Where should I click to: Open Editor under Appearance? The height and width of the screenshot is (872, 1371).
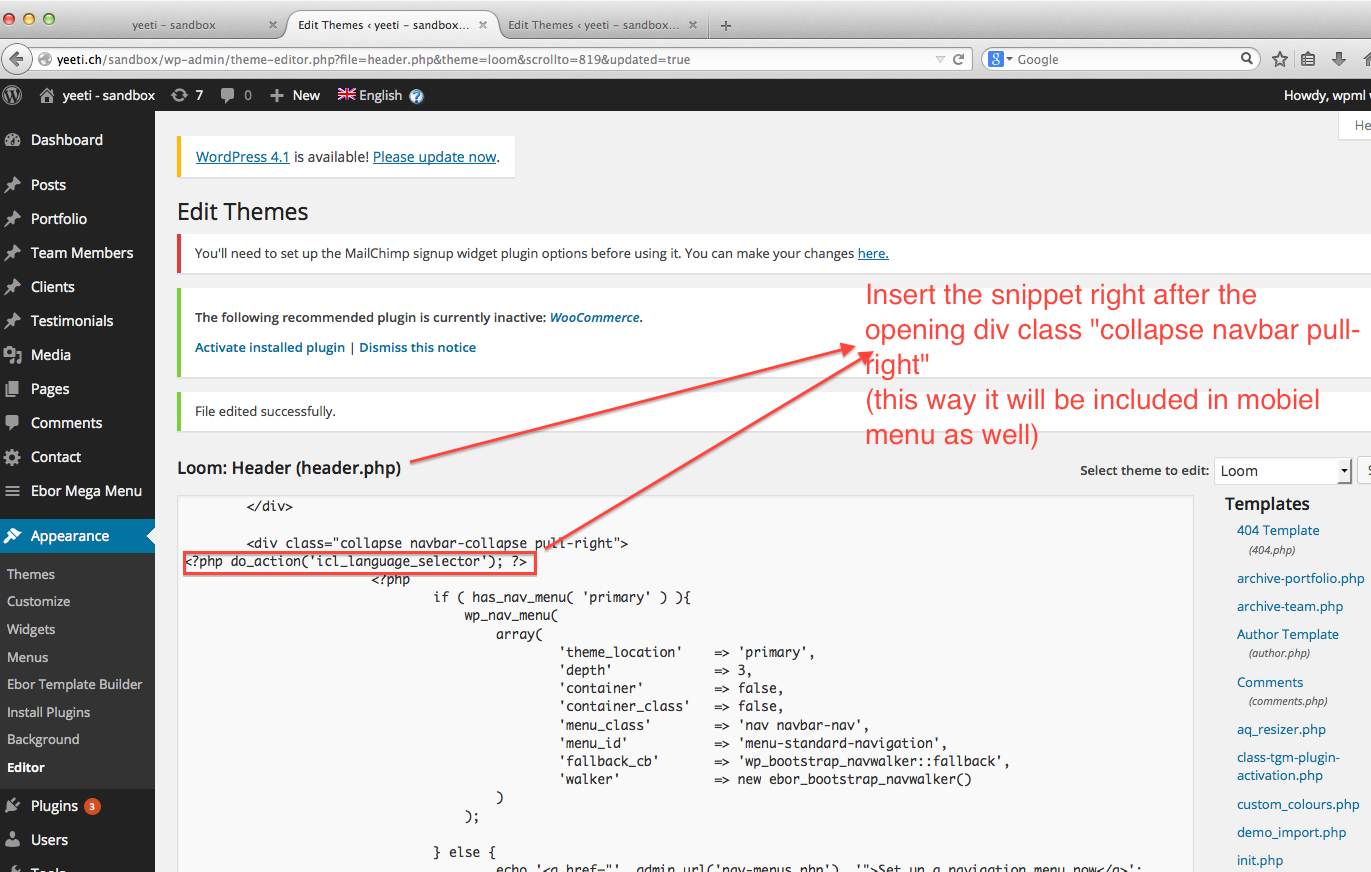tap(26, 767)
